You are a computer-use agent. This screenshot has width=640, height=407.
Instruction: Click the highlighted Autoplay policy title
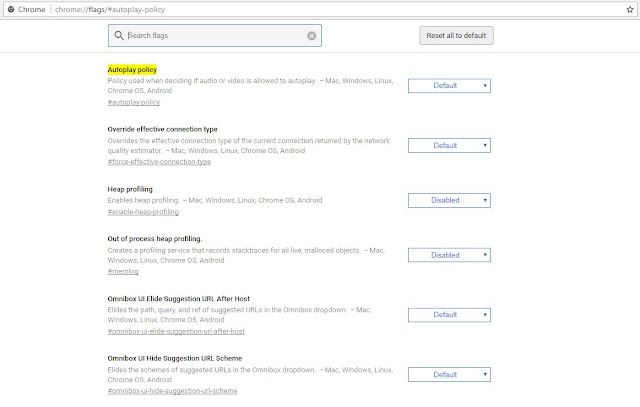[132, 70]
